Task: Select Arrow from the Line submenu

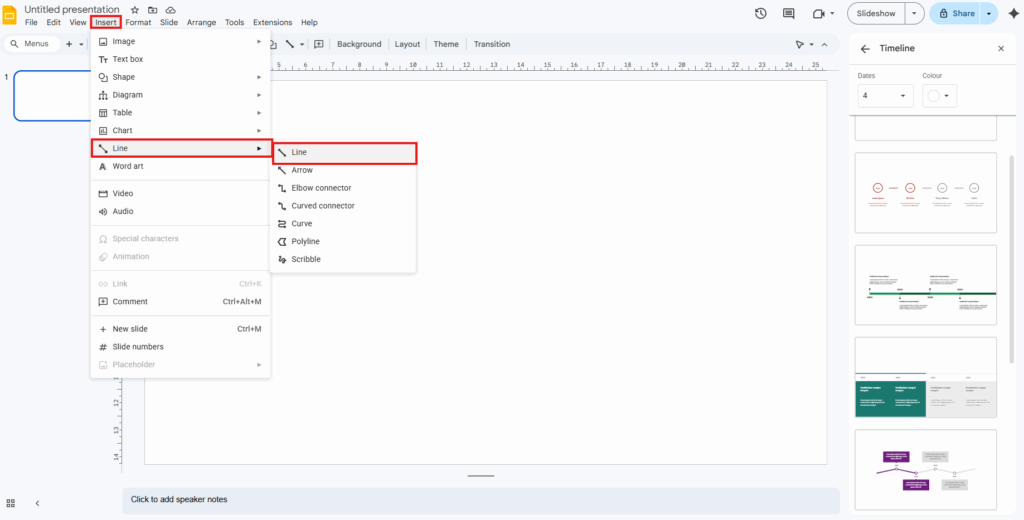Action: 302,170
